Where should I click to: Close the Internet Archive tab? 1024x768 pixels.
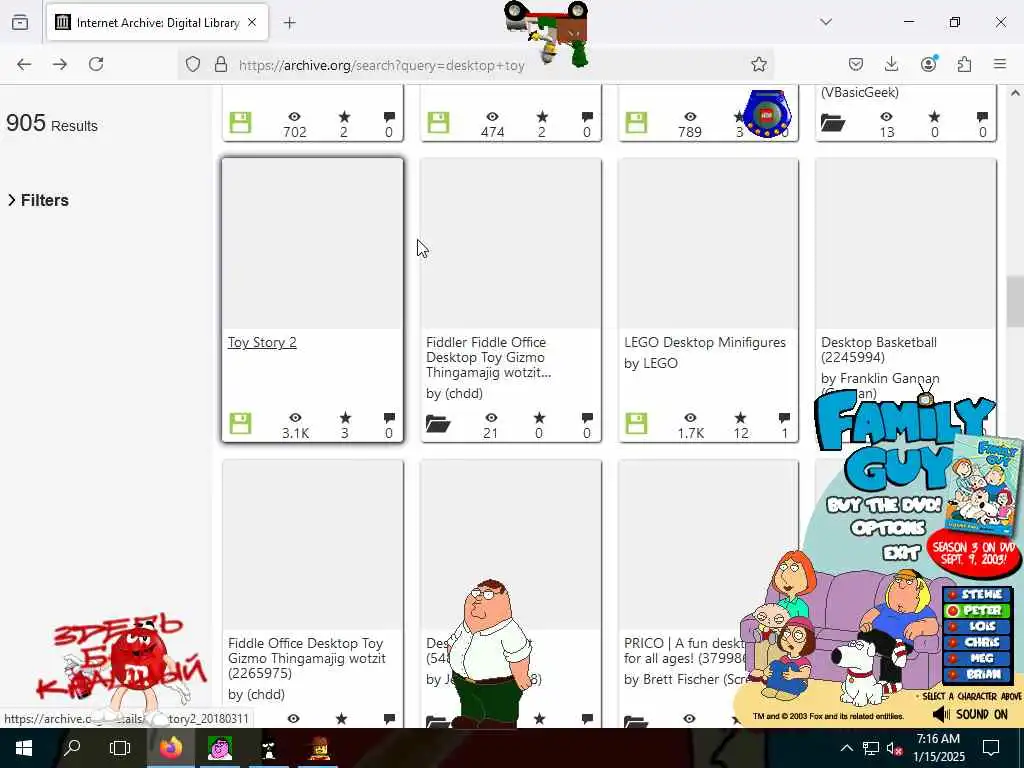click(252, 22)
